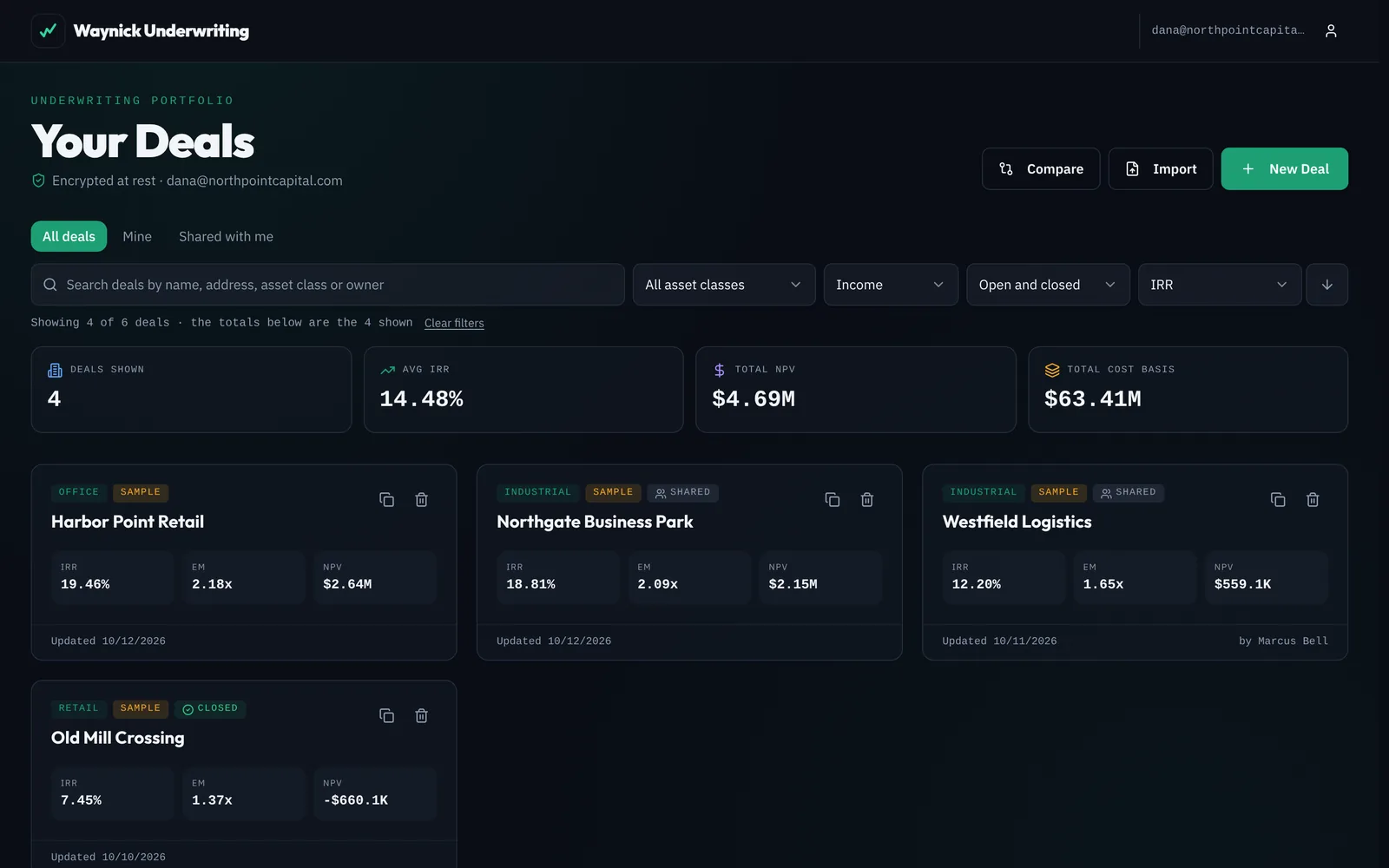The height and width of the screenshot is (868, 1389).
Task: Duplicate the Westfield Logistics deal
Action: click(1278, 500)
